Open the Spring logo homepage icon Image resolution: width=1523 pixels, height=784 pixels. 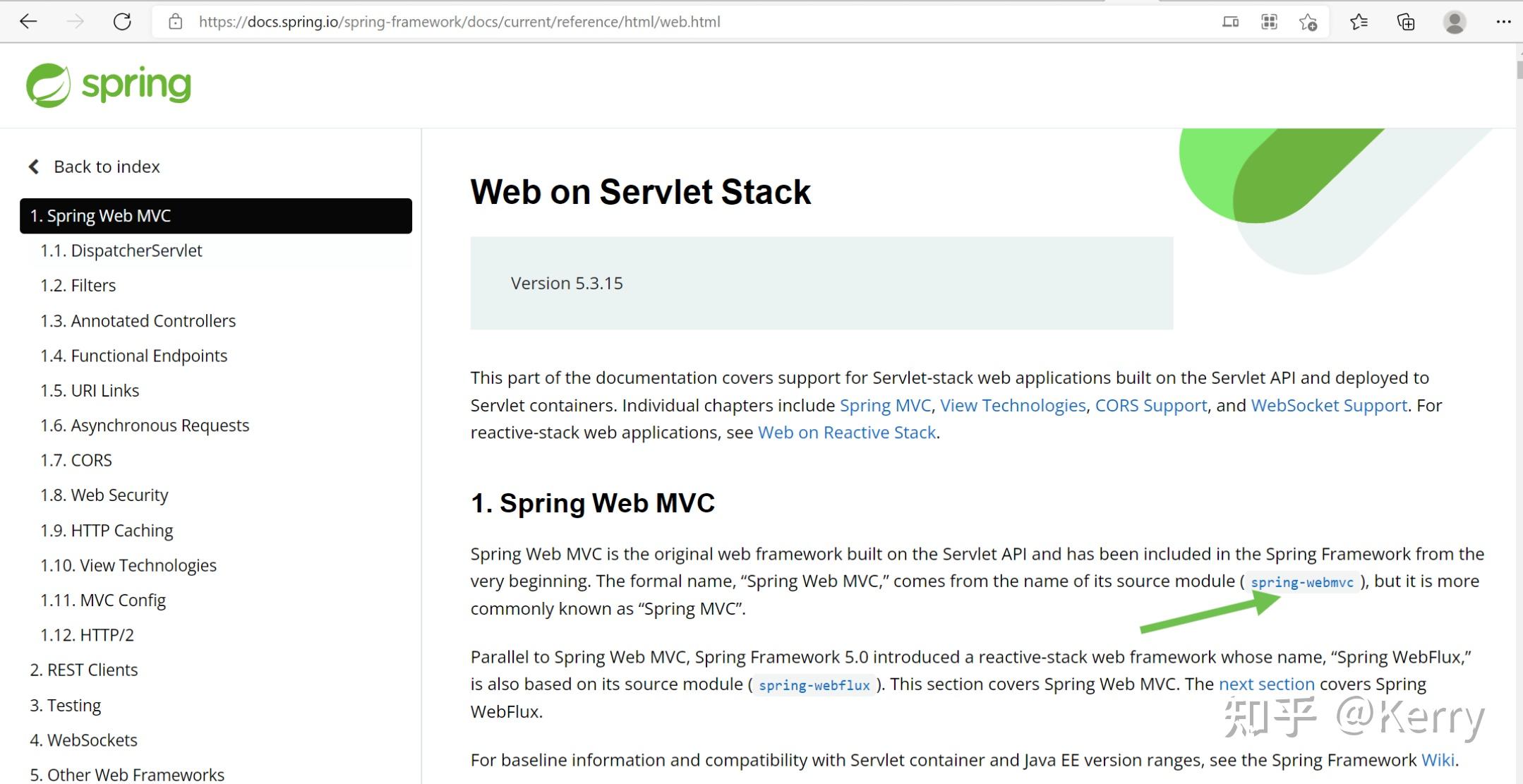click(x=108, y=84)
